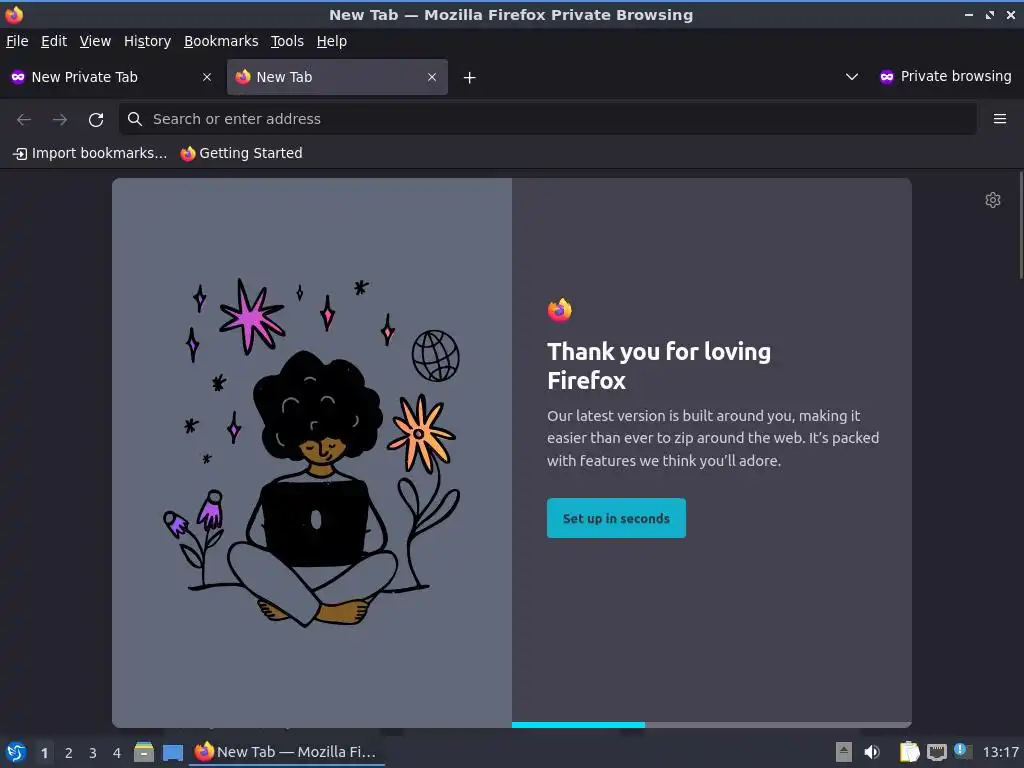
Task: Open the Getting Started bookmark
Action: (x=242, y=153)
